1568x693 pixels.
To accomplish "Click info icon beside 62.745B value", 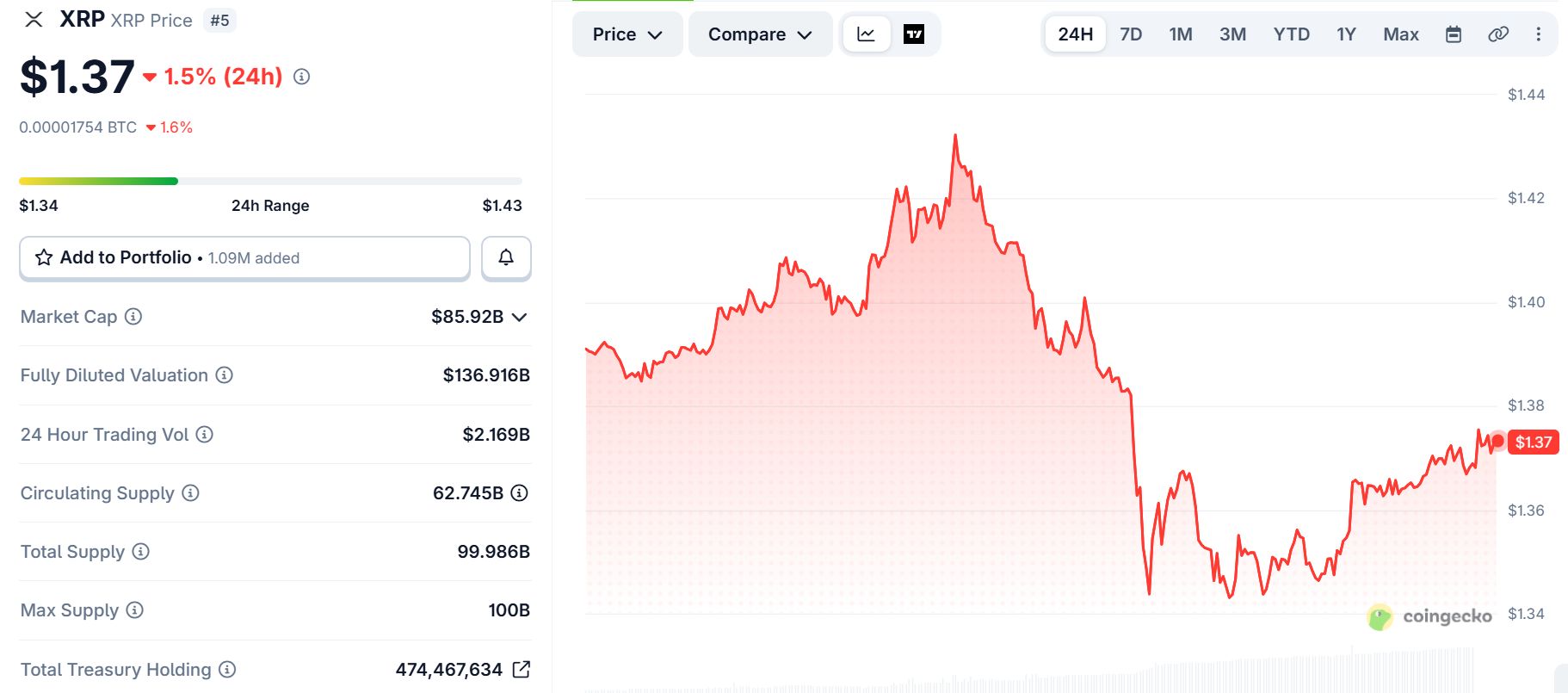I will click(x=519, y=492).
